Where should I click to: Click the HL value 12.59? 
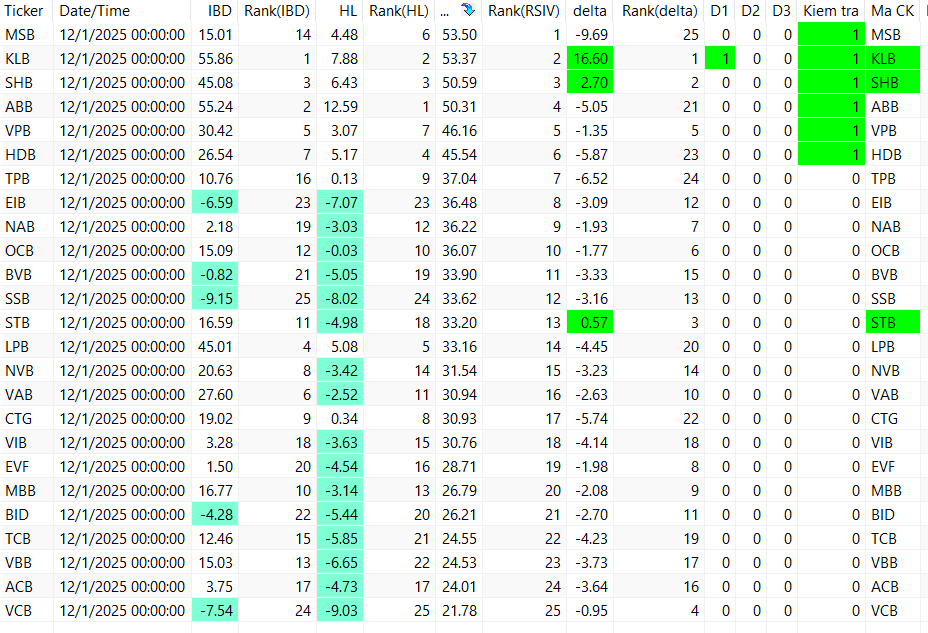(x=341, y=107)
